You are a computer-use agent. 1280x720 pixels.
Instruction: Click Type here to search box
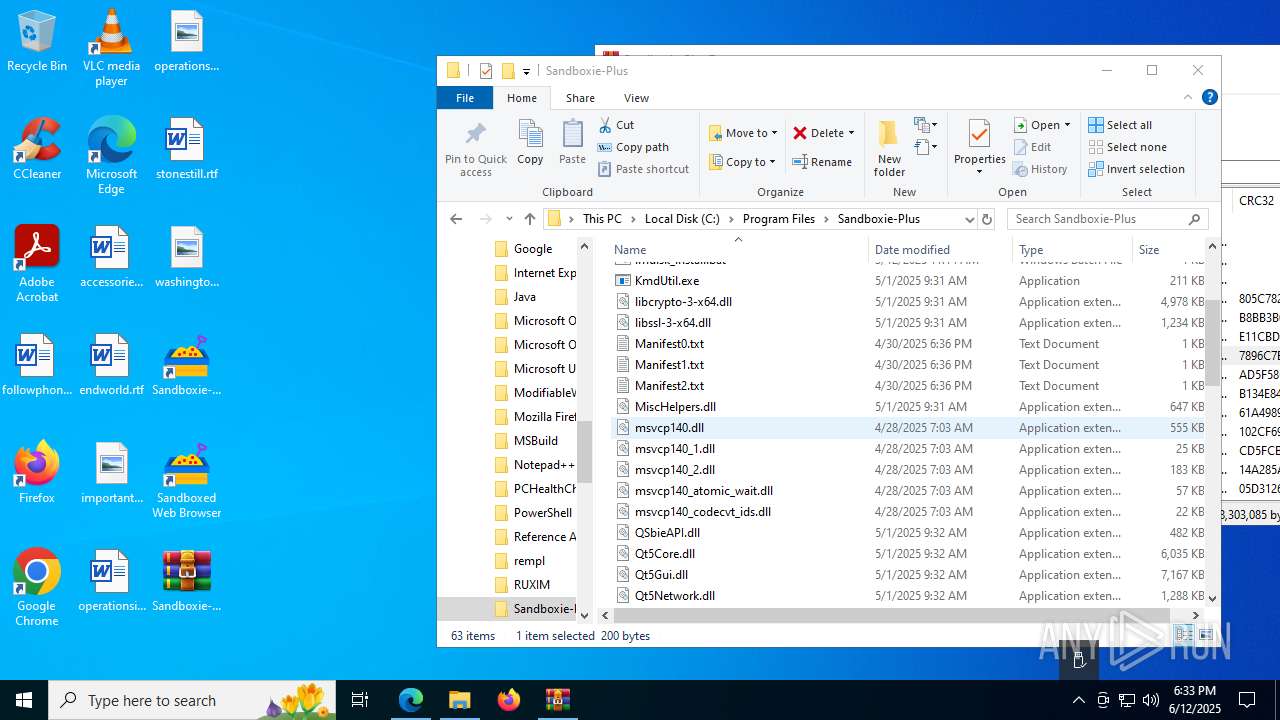(192, 700)
